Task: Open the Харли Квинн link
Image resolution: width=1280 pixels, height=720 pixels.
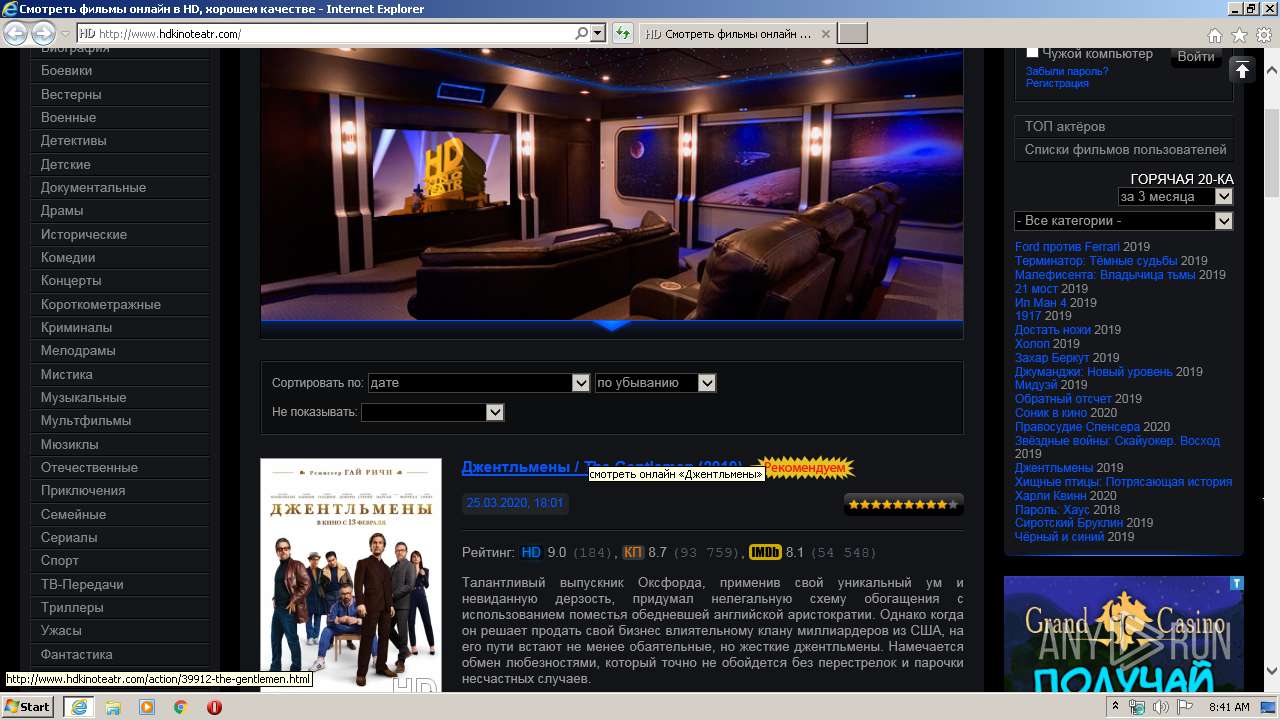Action: pos(1051,496)
